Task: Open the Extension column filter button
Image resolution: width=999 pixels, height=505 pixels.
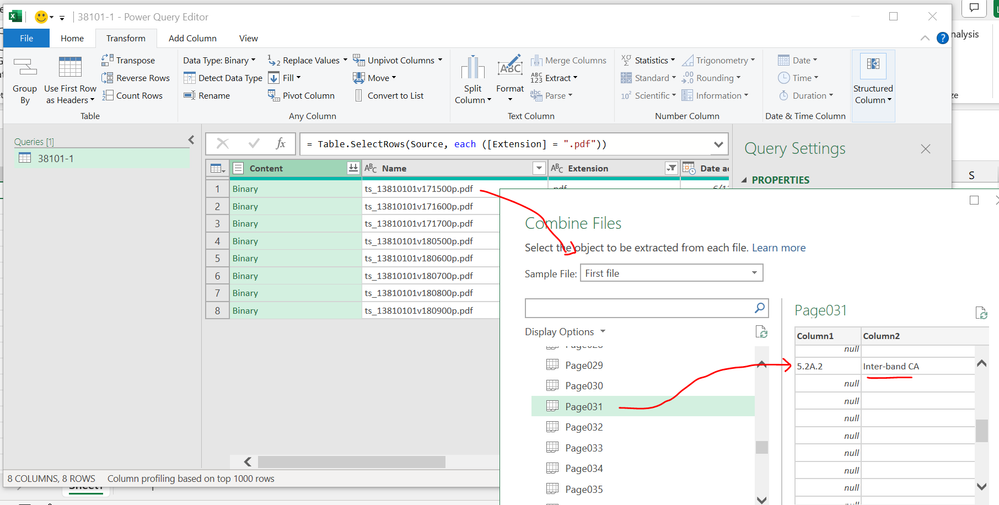Action: [x=671, y=168]
